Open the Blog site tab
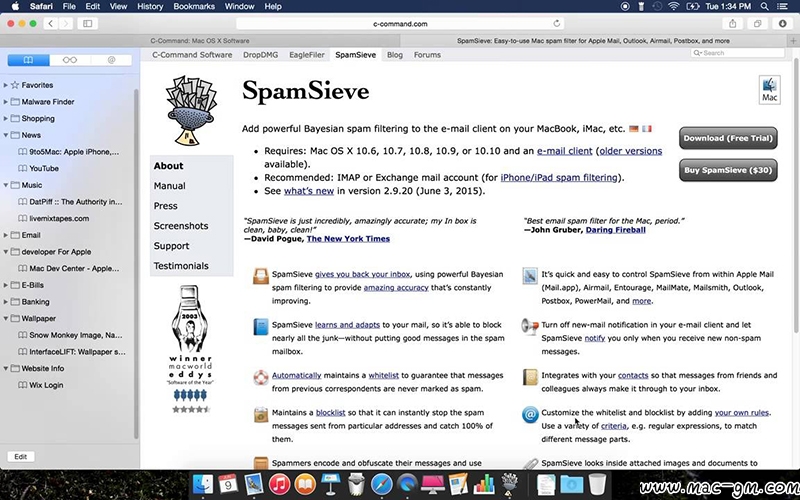This screenshot has height=500, width=800. (394, 55)
